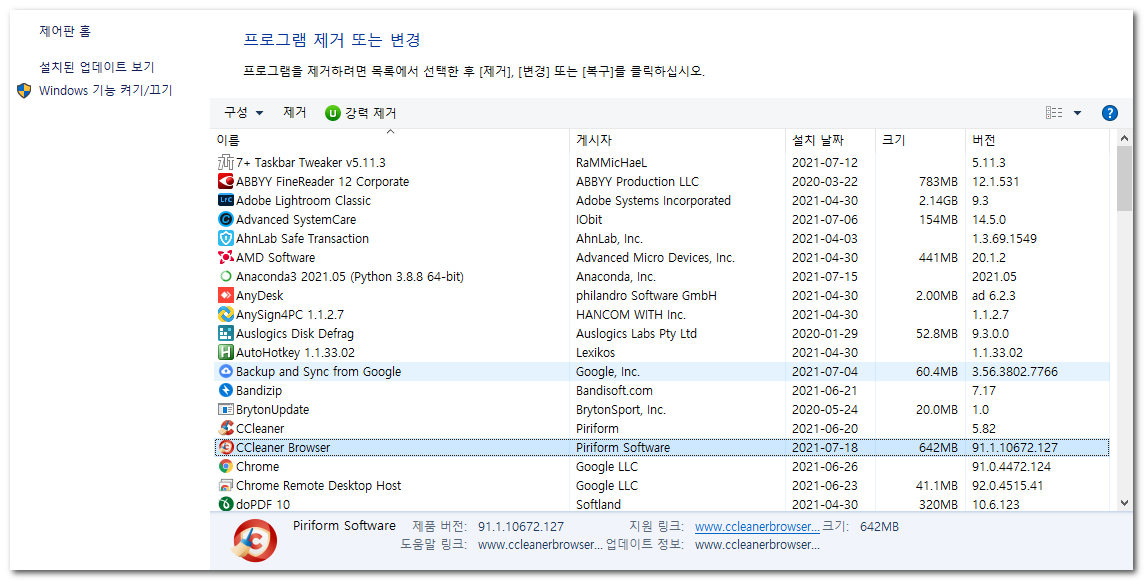Sort by the 이름 column header
The height and width of the screenshot is (581, 1144).
coord(390,139)
